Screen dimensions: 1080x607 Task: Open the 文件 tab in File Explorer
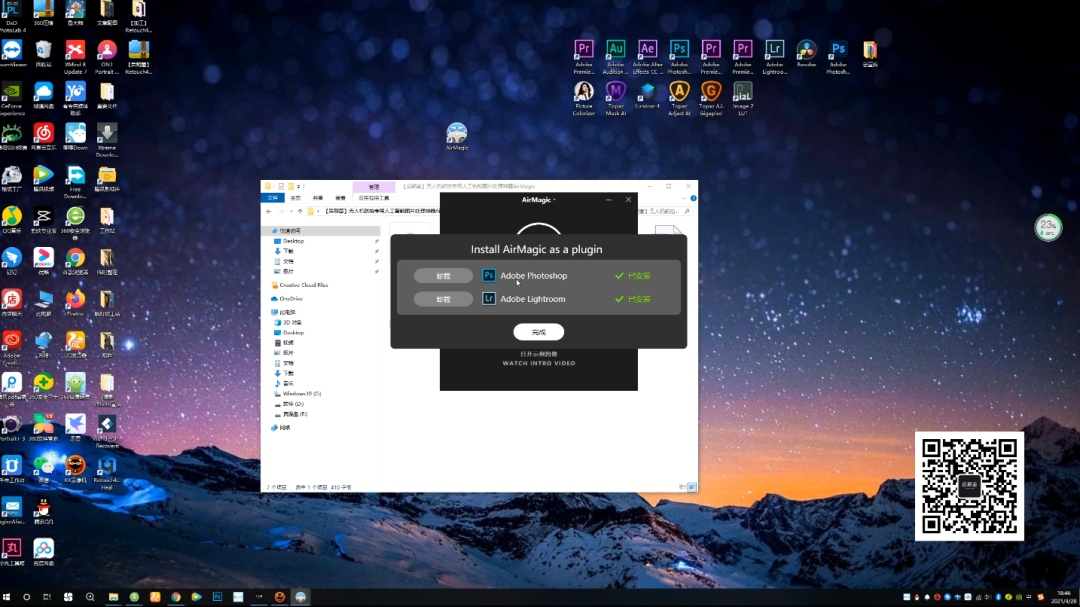(273, 198)
